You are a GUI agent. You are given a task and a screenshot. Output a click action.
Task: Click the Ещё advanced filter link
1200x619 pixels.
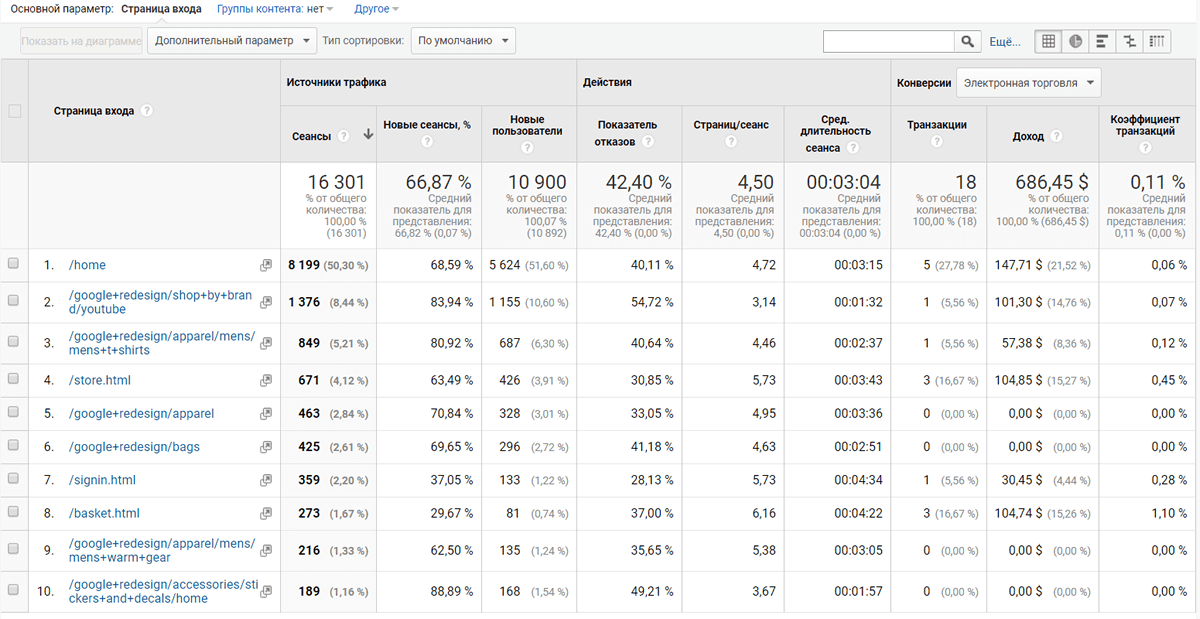(1004, 41)
